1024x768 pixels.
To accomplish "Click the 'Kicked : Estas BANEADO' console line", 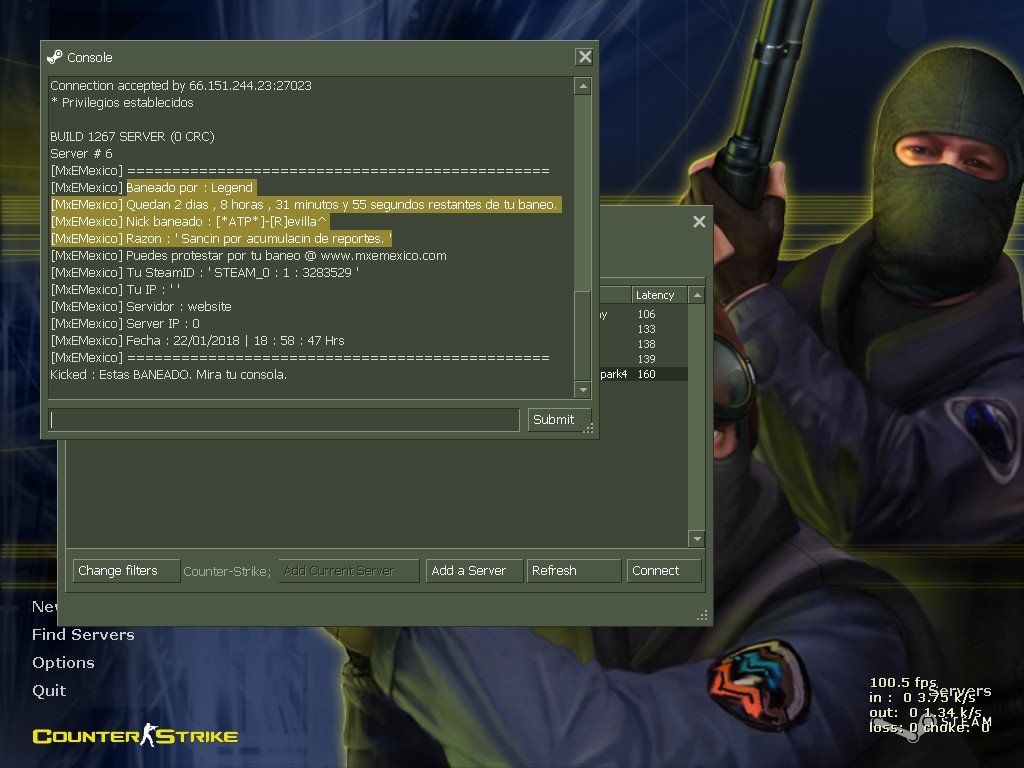I will [x=168, y=374].
